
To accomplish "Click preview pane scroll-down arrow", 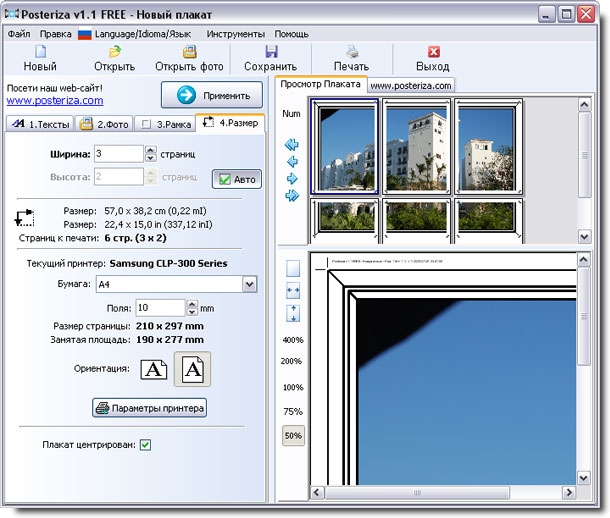I will point(583,478).
